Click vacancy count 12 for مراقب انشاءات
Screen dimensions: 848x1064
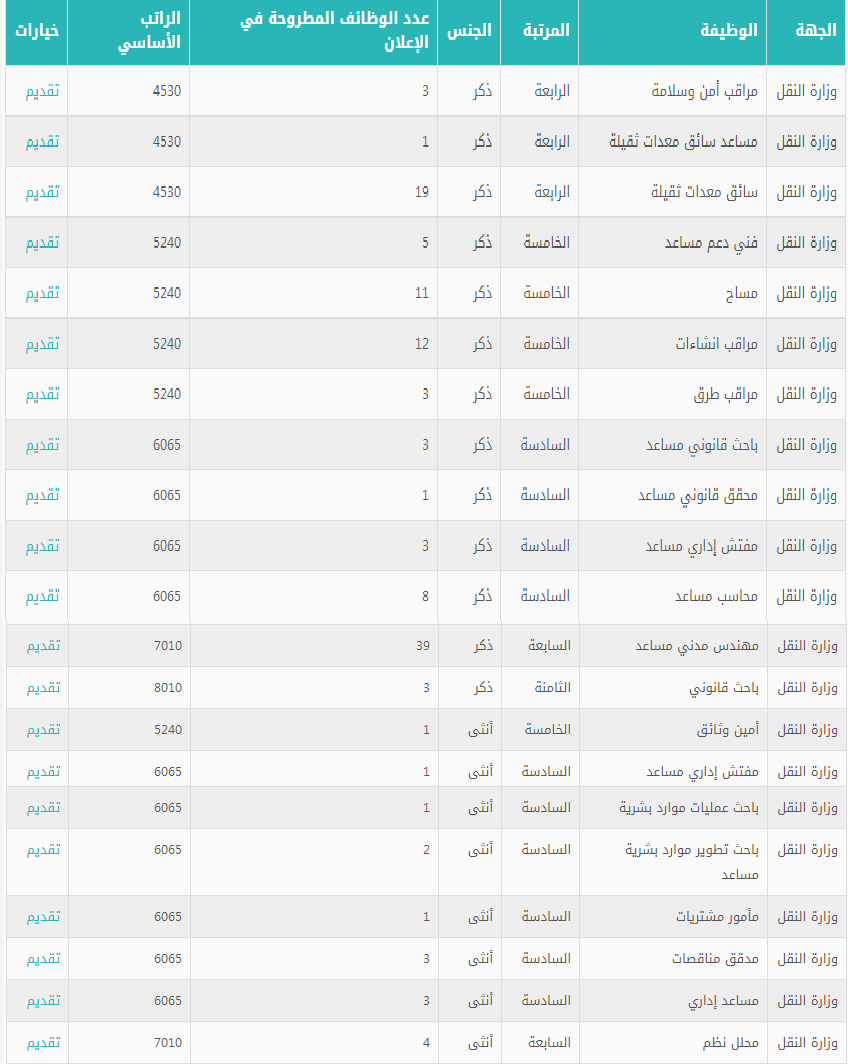(422, 344)
